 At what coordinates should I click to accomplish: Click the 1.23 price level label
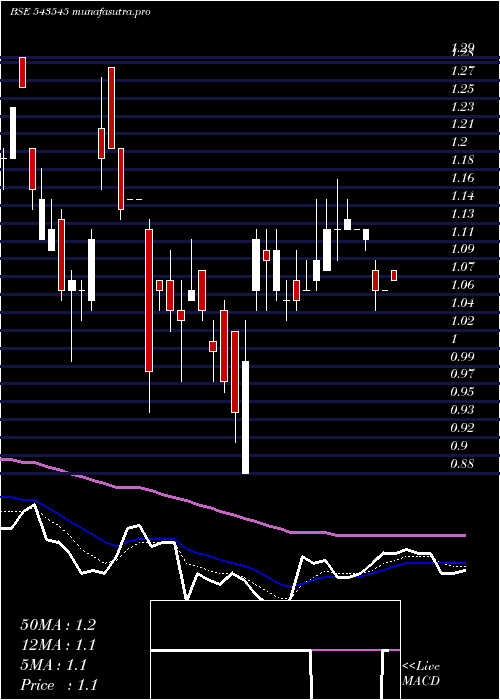(462, 107)
